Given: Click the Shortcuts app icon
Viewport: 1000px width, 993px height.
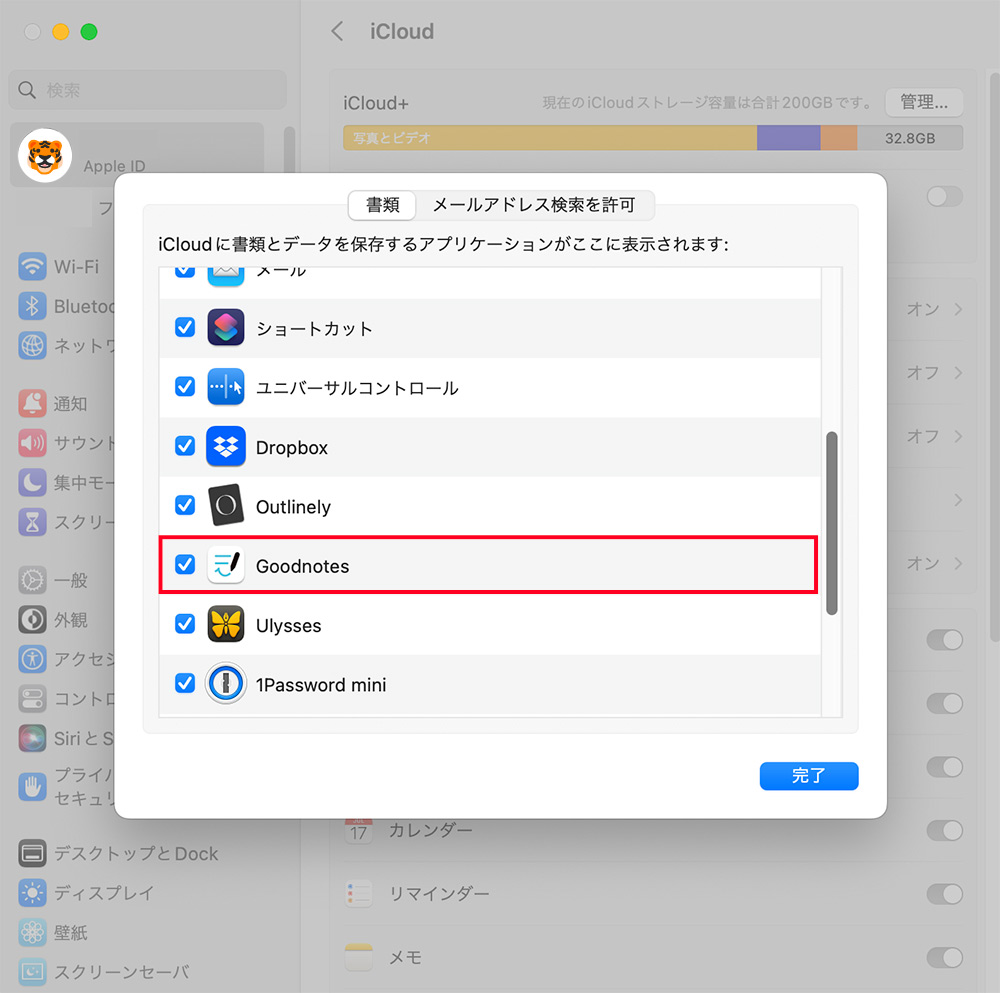Looking at the screenshot, I should (226, 328).
